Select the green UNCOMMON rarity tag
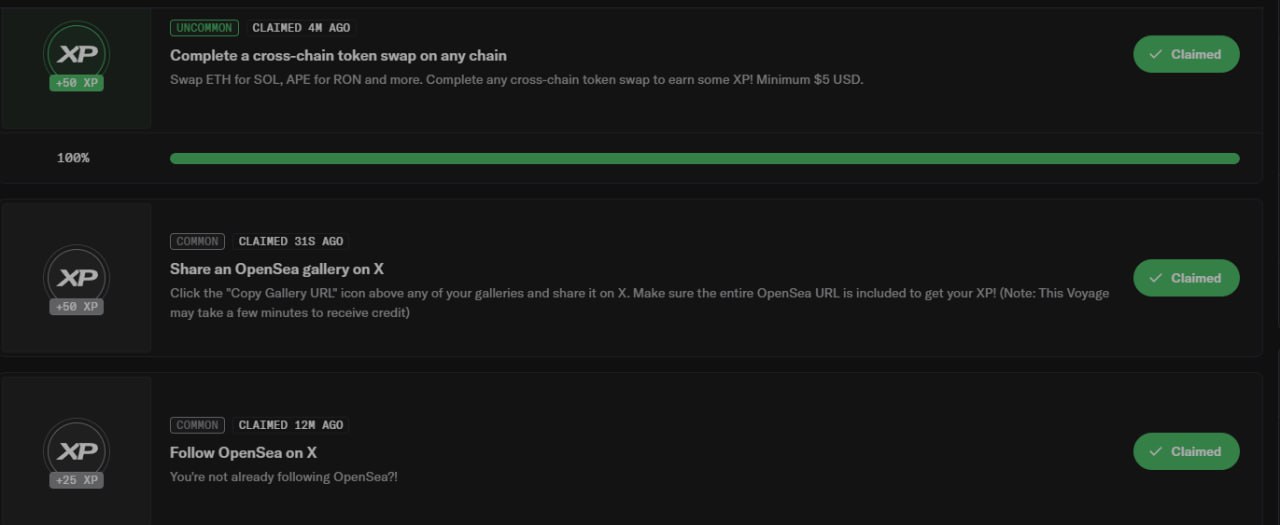1280x525 pixels. coord(204,28)
